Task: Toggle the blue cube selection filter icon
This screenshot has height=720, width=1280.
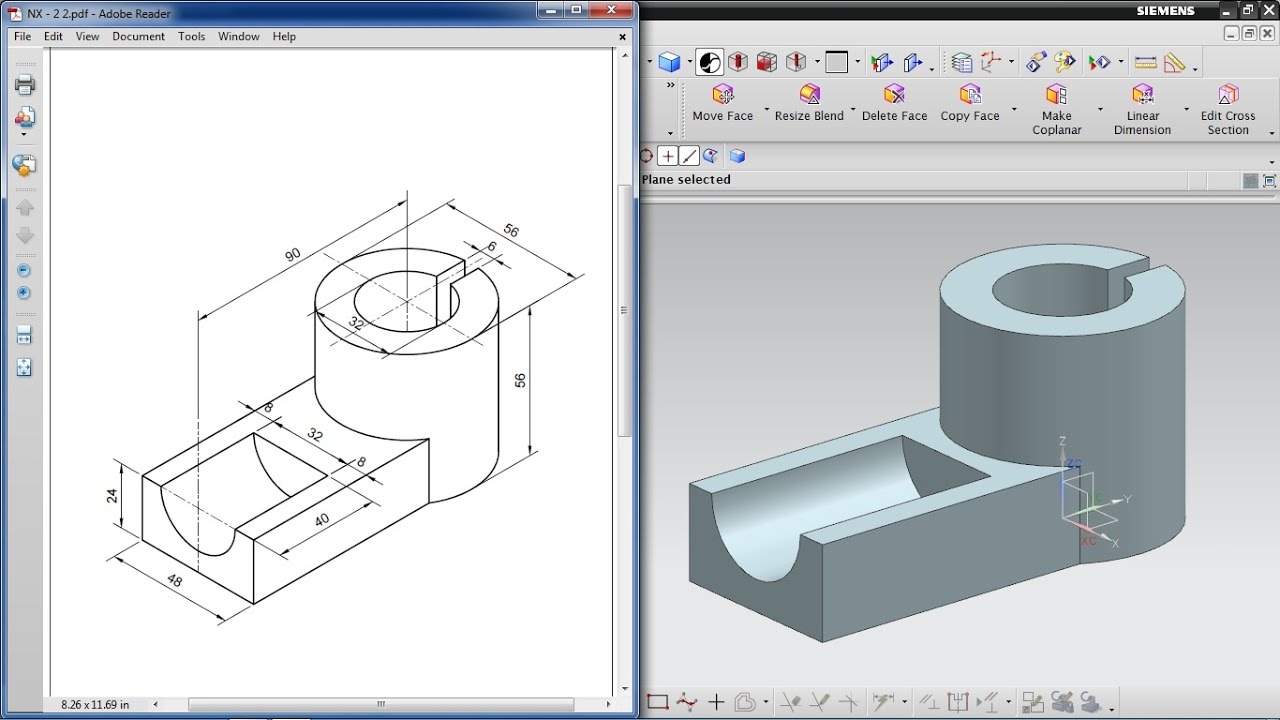Action: point(737,156)
